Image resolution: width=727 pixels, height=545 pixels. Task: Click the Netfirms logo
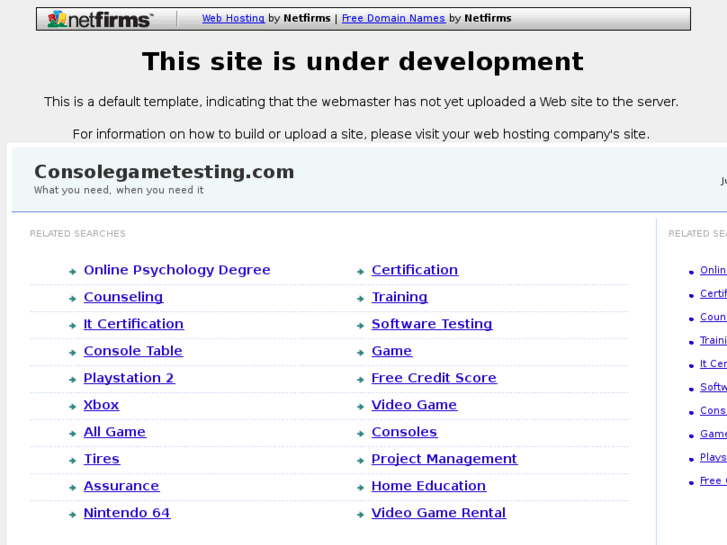[99, 19]
